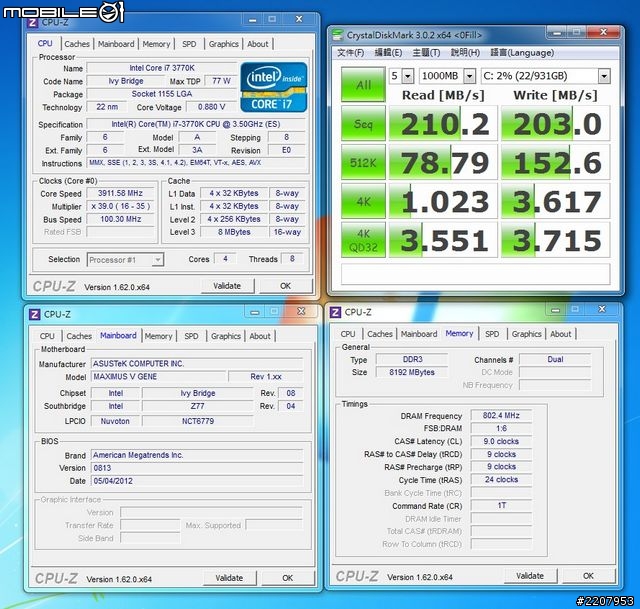Viewport: 640px width, 609px height.
Task: Open the 文件(F) menu in CrystalDiskMark
Action: tap(350, 53)
